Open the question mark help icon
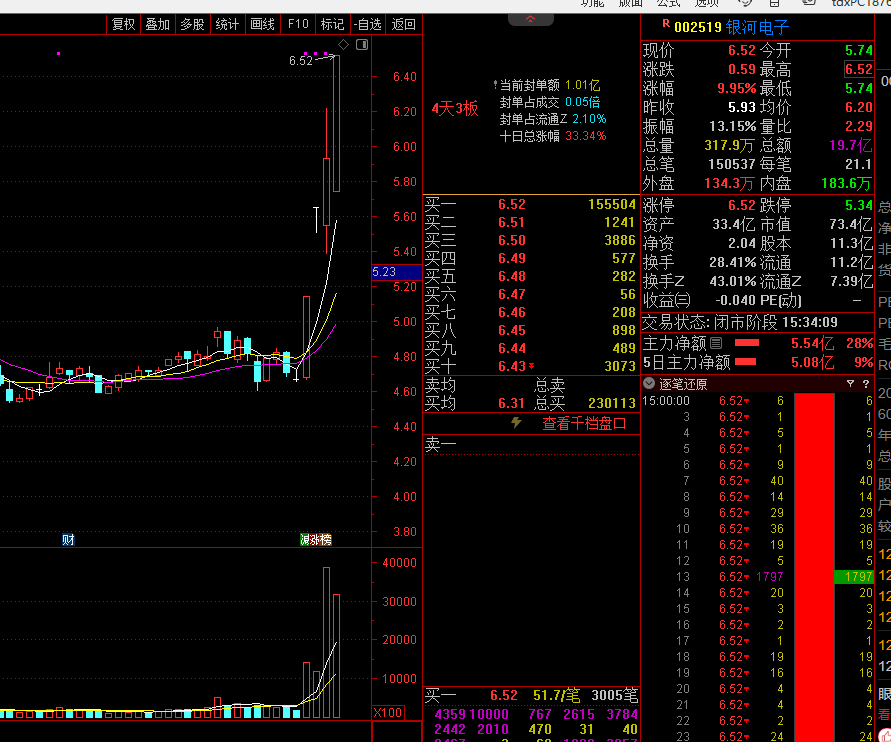This screenshot has width=891, height=742. (x=865, y=384)
